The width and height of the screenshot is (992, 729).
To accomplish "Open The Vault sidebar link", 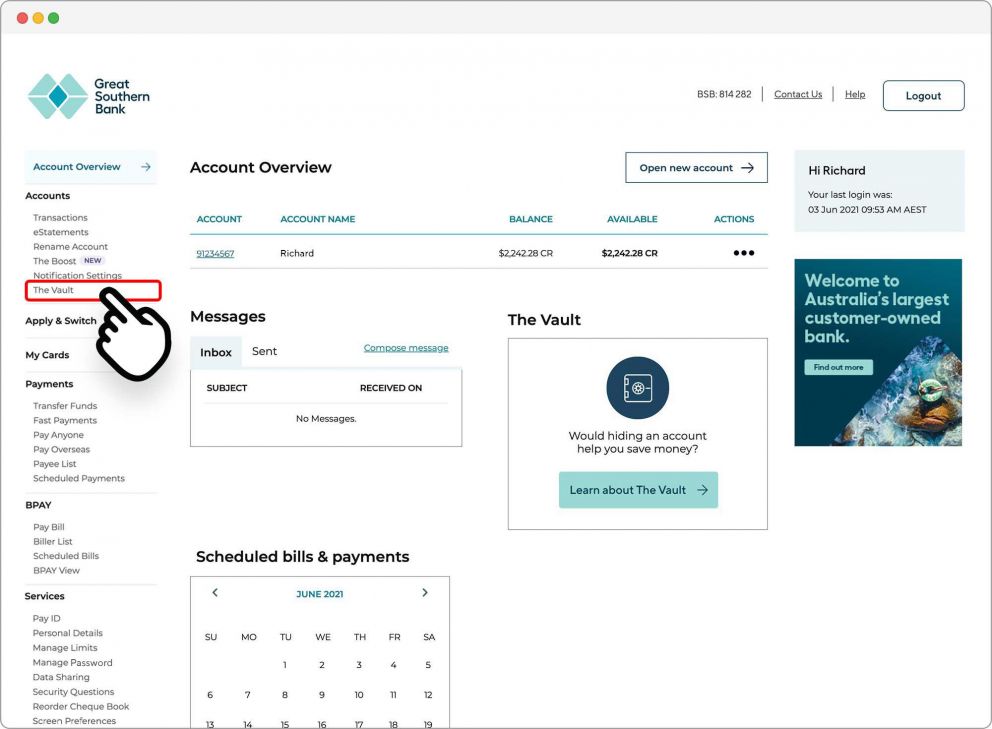I will (x=53, y=290).
